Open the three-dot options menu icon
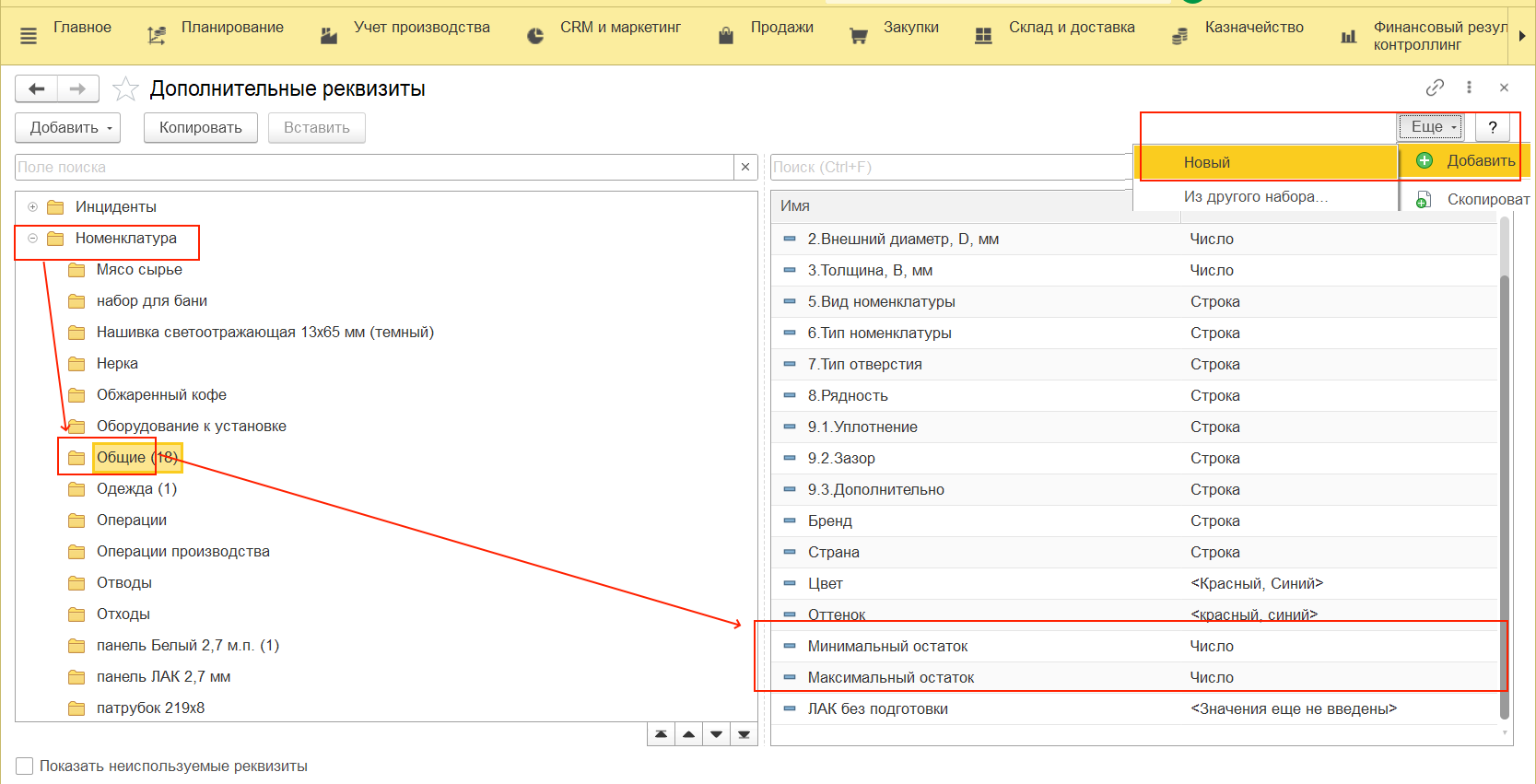 pyautogui.click(x=1469, y=88)
